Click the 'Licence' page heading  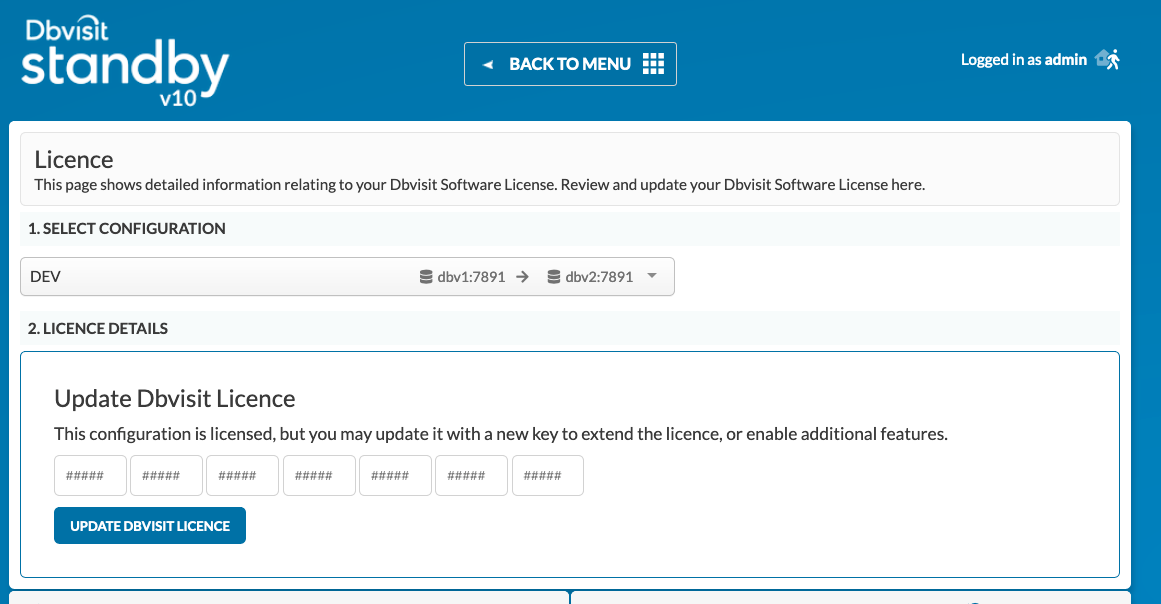point(74,160)
